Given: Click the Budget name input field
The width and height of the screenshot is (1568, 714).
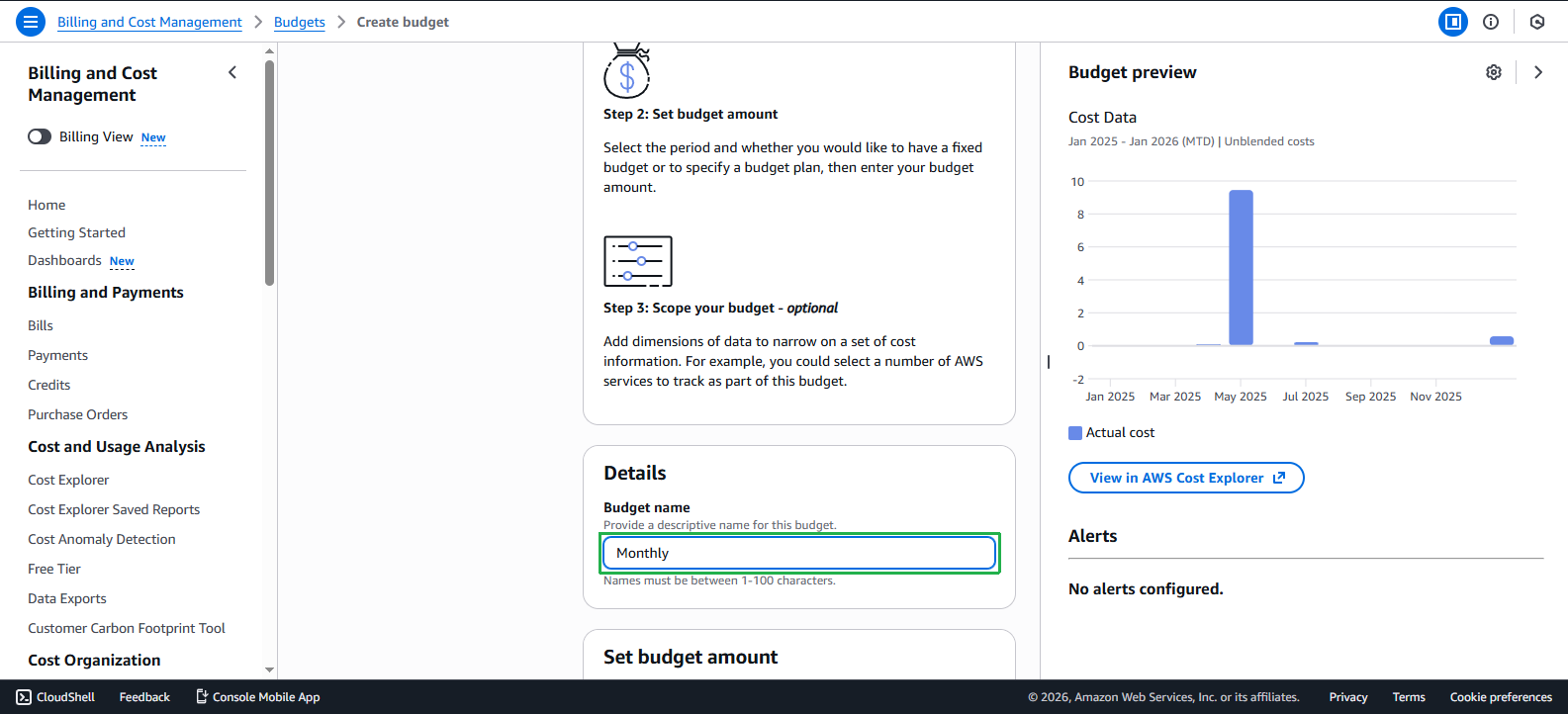Looking at the screenshot, I should click(x=799, y=553).
